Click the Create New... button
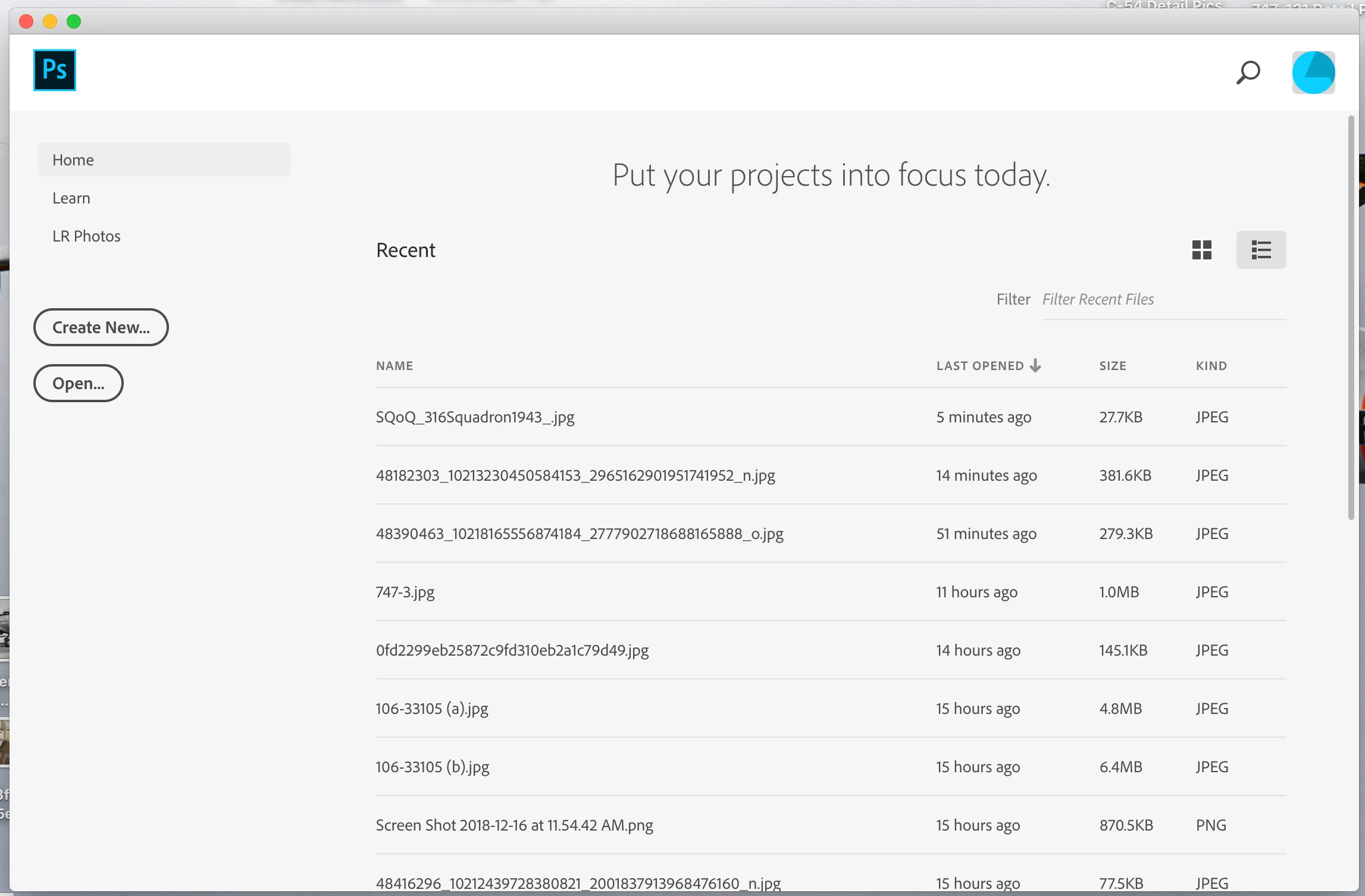 [x=101, y=327]
